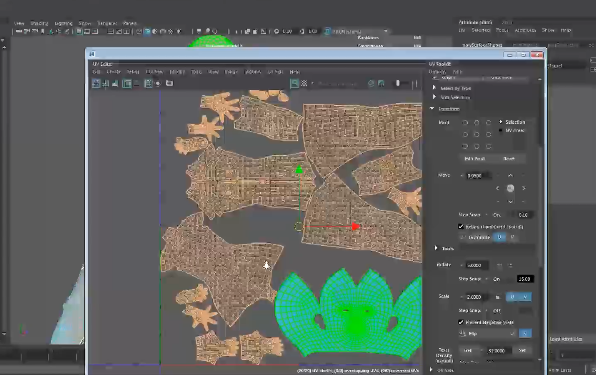The width and height of the screenshot is (596, 375).
Task: Uncheck Prevent Negative Scale checkbox
Action: click(x=461, y=322)
